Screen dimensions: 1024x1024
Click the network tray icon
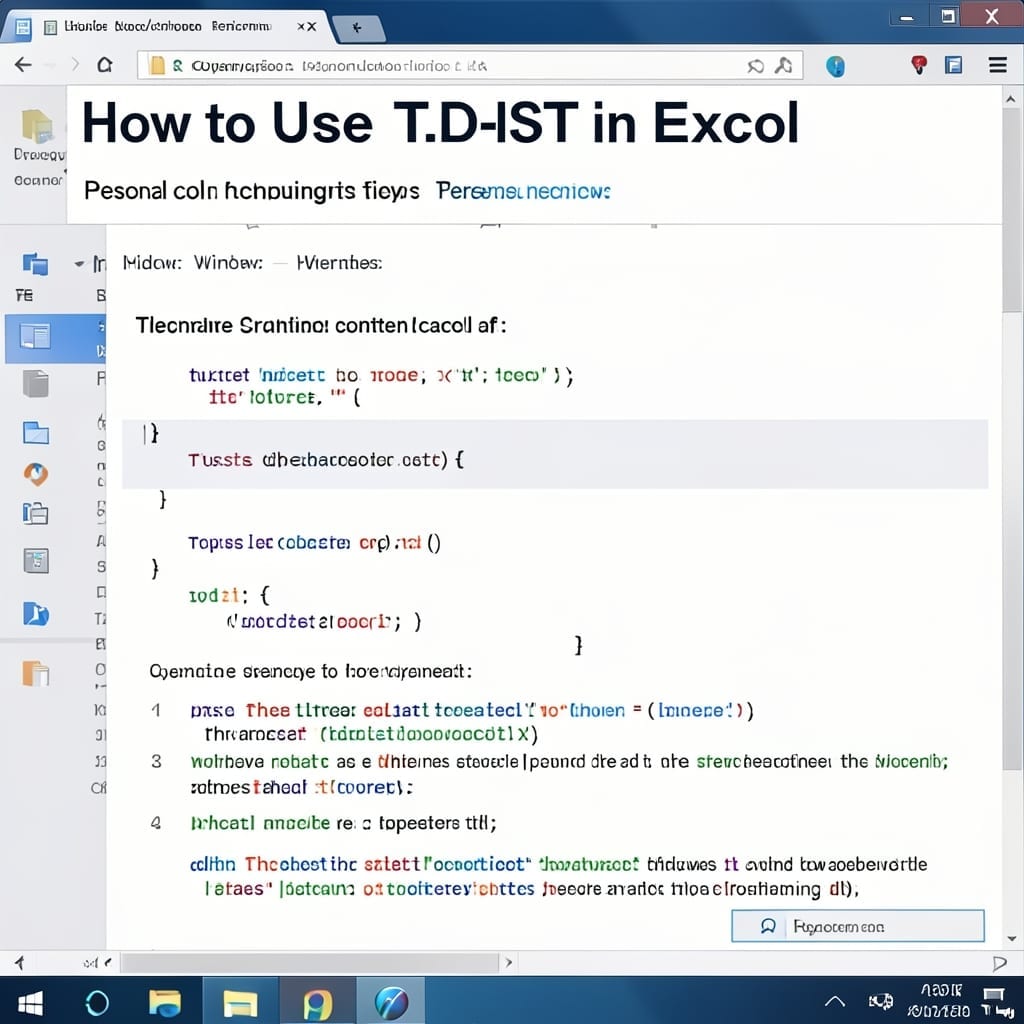880,1001
